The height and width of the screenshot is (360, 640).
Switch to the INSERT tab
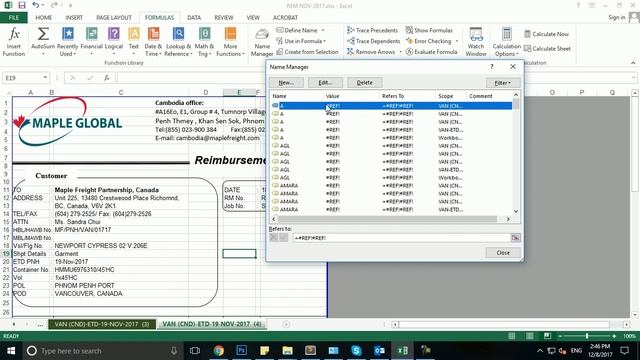click(x=74, y=18)
